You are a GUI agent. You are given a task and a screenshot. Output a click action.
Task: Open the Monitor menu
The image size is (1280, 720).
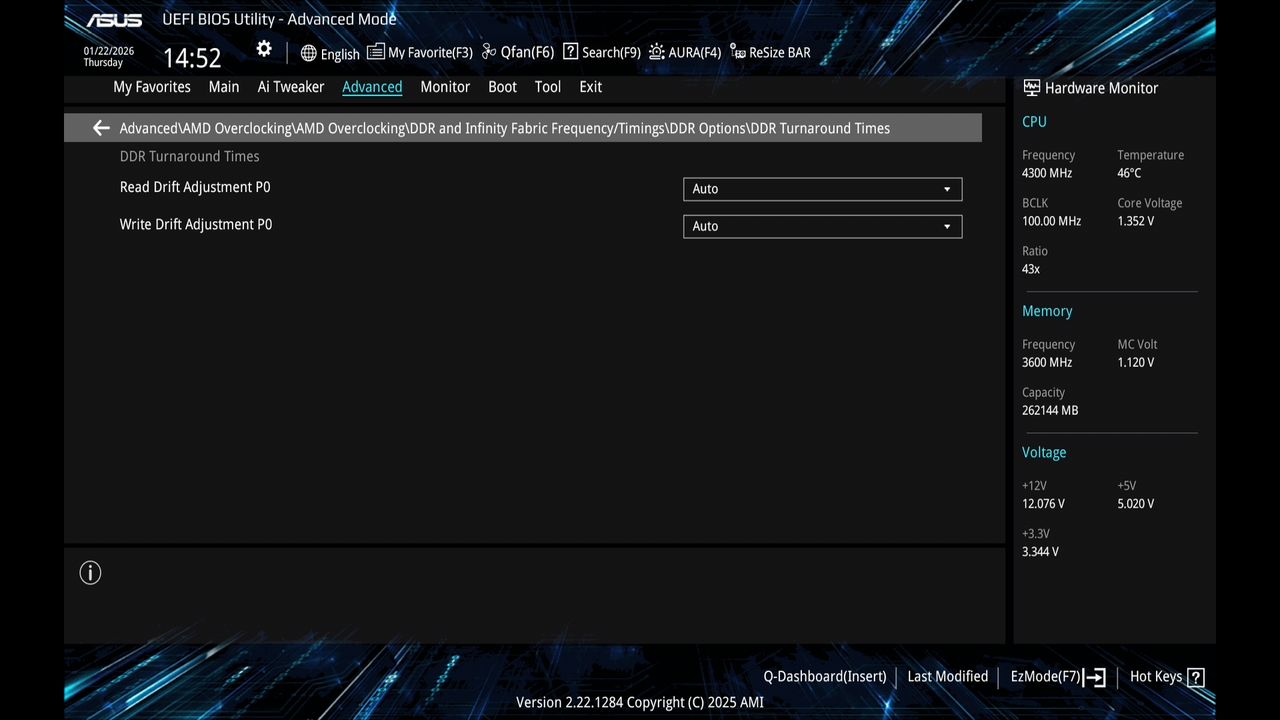click(x=444, y=87)
